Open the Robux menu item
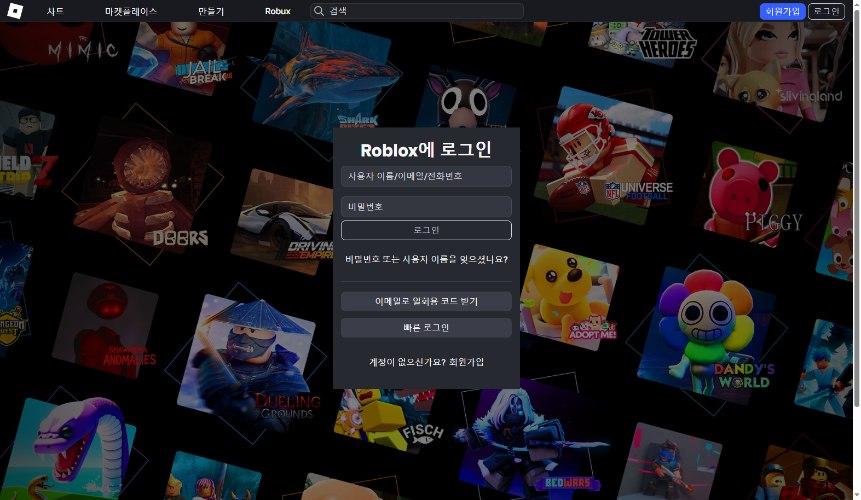 277,11
